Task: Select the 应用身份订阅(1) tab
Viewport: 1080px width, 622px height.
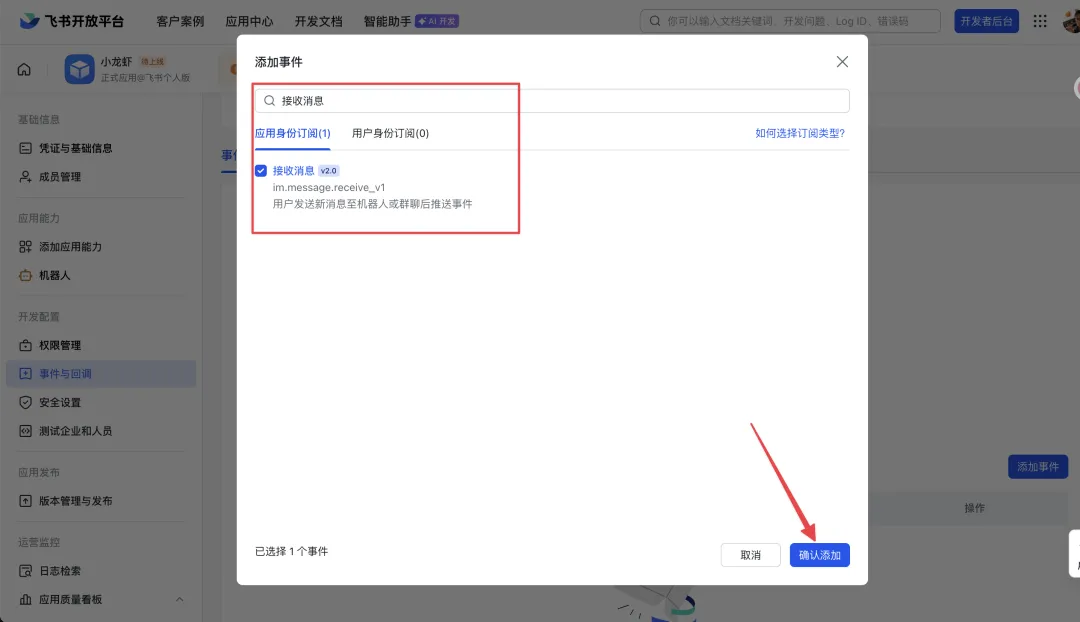Action: point(293,133)
